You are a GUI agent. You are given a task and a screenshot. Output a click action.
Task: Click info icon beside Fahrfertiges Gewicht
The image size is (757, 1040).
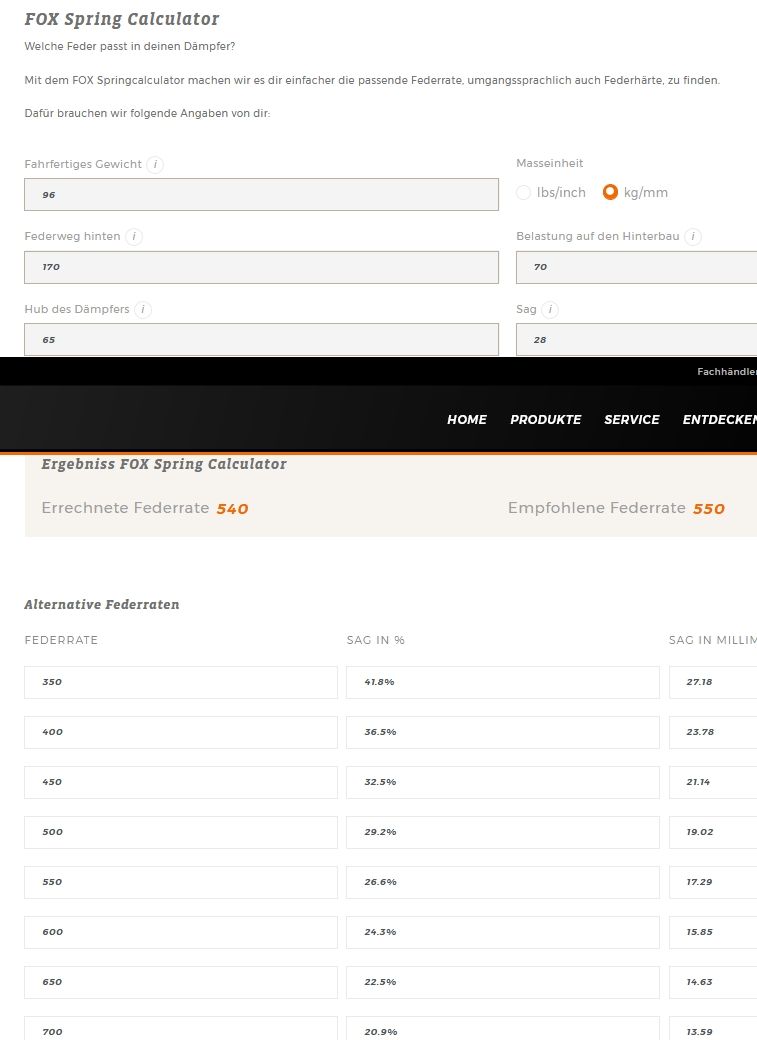(155, 164)
